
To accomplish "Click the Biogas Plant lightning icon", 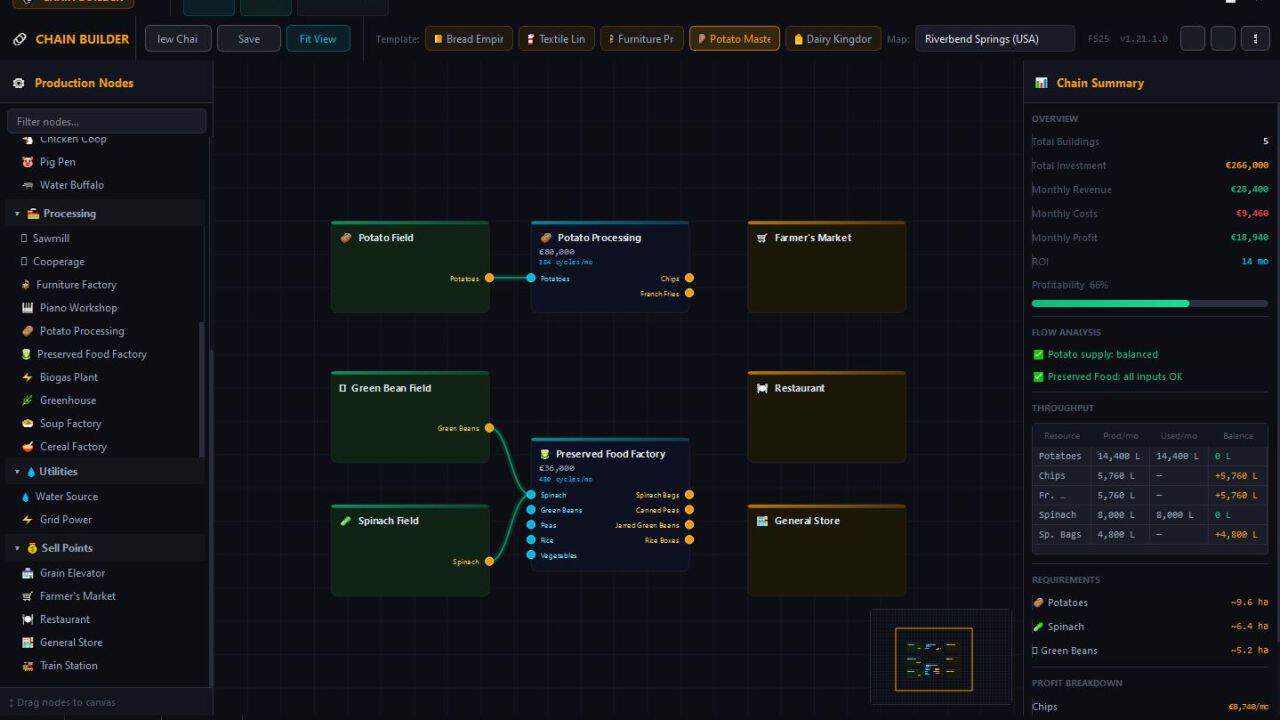I will tap(27, 377).
